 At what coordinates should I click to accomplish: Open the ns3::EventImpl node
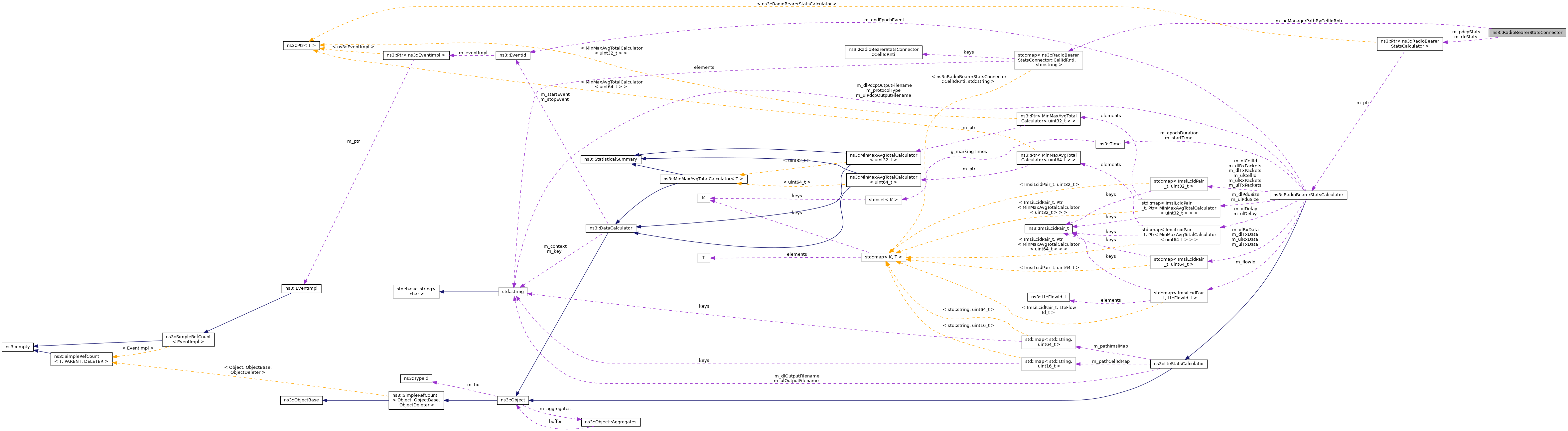[301, 289]
